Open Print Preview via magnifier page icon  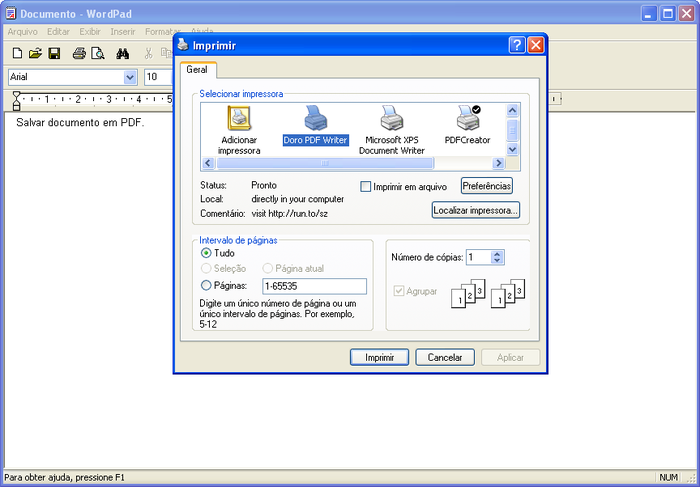(98, 54)
